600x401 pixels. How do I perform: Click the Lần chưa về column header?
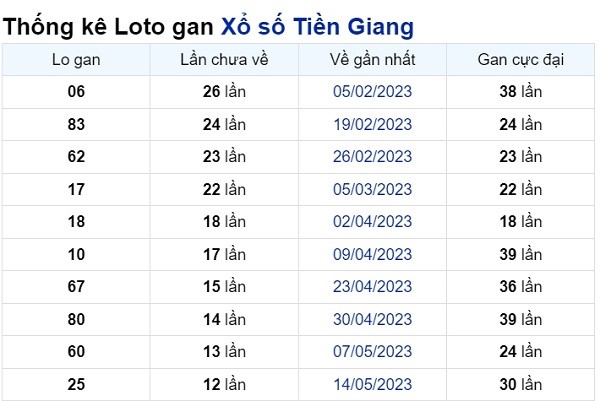tap(224, 60)
